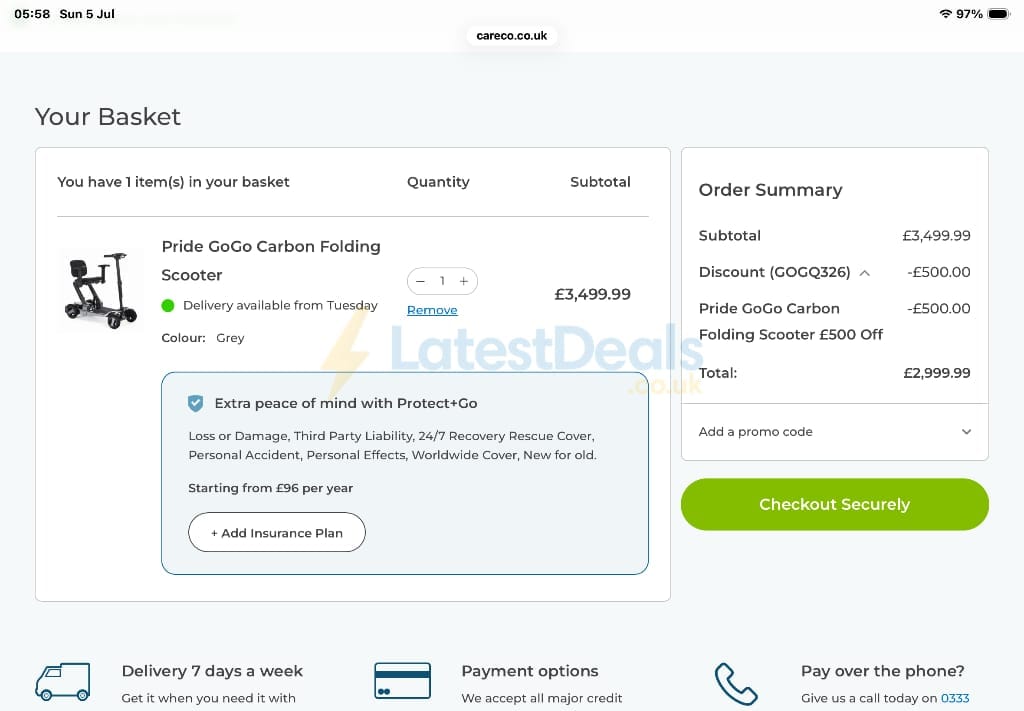
Task: Click the credit card payment icon
Action: click(x=402, y=680)
